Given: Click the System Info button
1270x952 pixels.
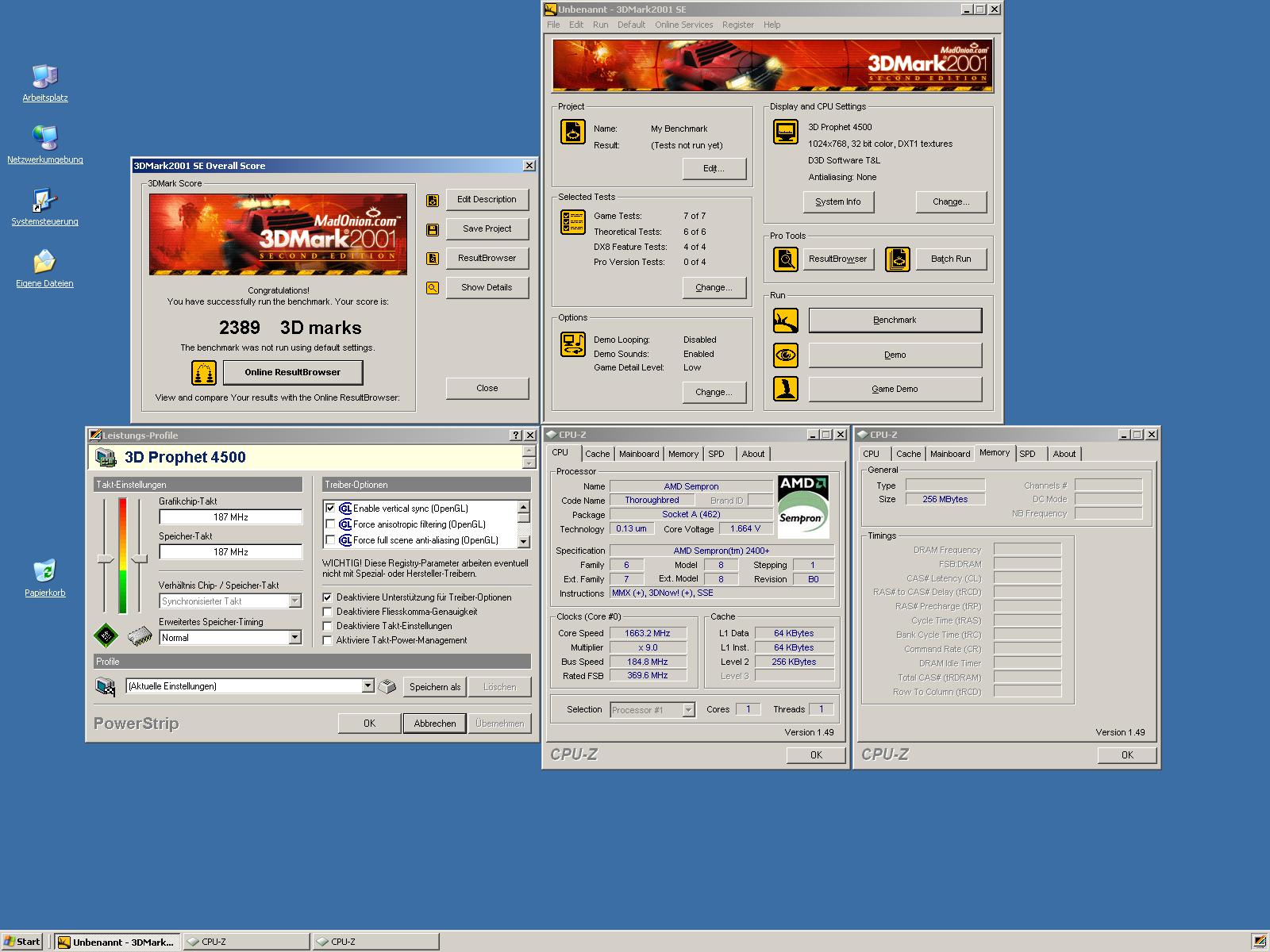Looking at the screenshot, I should 838,202.
